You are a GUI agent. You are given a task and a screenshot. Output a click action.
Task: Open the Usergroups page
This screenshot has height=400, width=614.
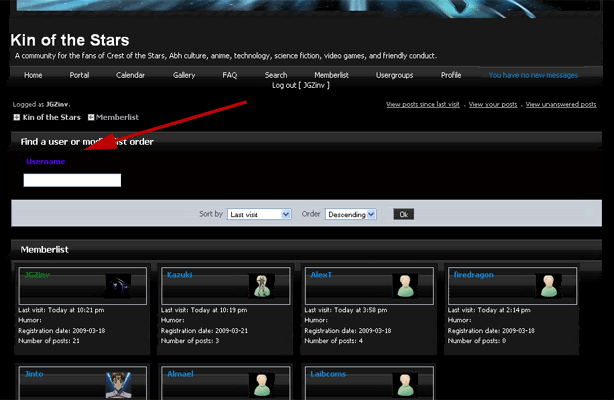[x=394, y=75]
